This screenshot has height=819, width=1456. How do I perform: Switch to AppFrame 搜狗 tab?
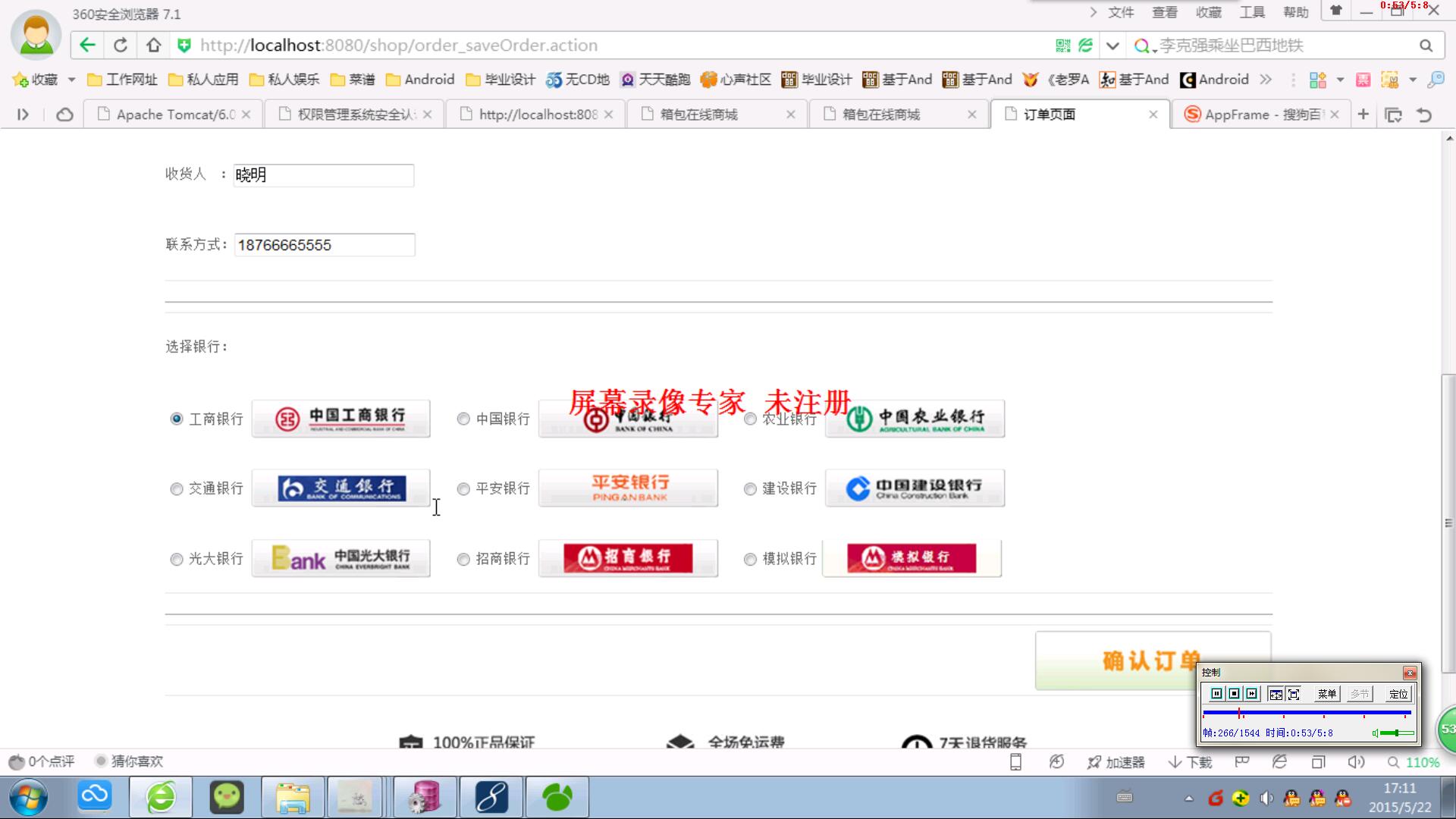click(x=1262, y=115)
